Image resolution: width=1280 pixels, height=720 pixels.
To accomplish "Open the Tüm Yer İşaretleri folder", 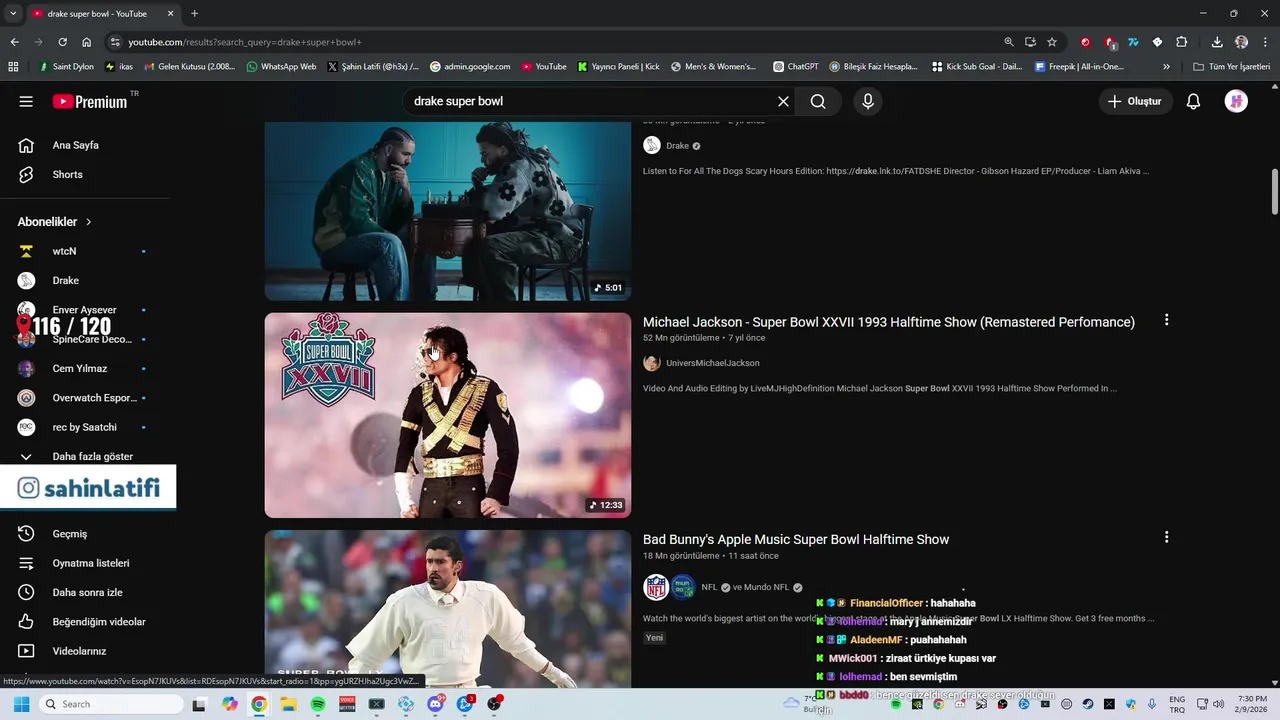I will [x=1232, y=67].
